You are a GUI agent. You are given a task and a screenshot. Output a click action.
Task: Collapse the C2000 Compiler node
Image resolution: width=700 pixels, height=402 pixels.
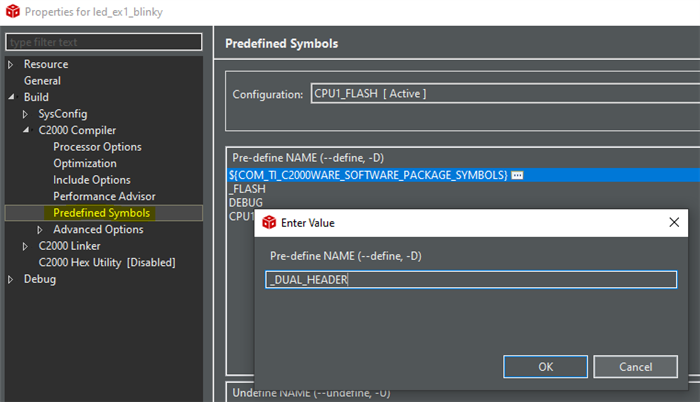pyautogui.click(x=26, y=130)
